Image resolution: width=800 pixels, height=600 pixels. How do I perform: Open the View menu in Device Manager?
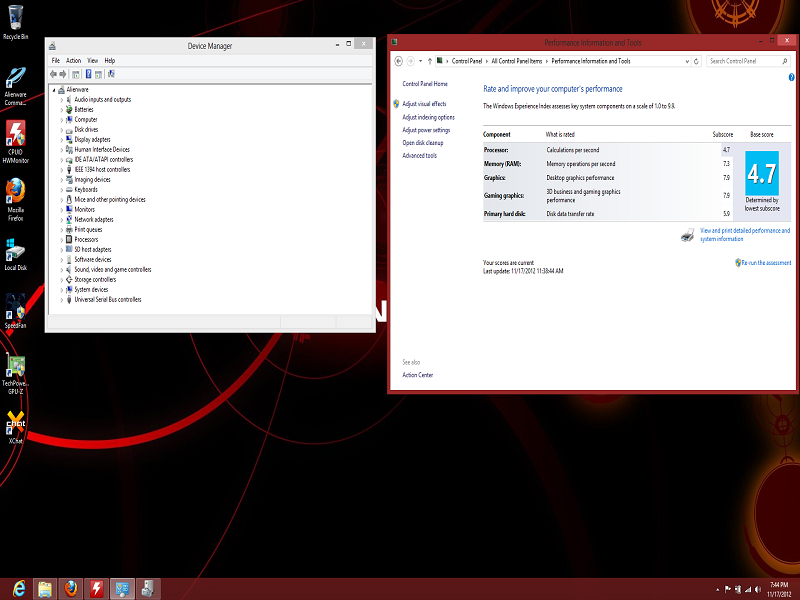(x=92, y=60)
